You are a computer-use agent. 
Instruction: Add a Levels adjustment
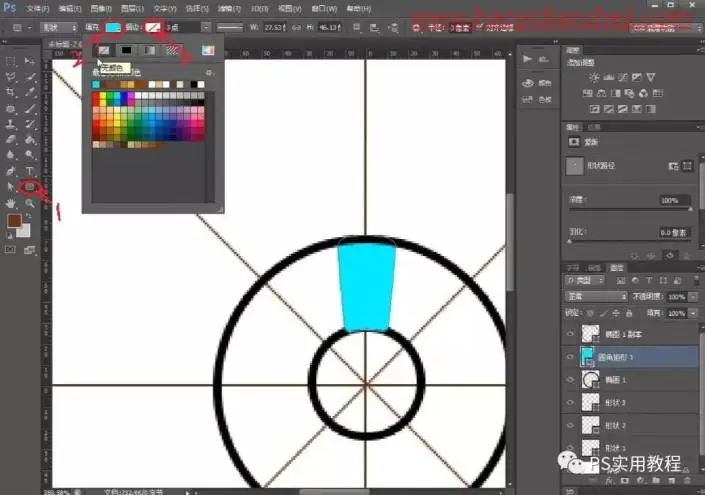[608, 77]
